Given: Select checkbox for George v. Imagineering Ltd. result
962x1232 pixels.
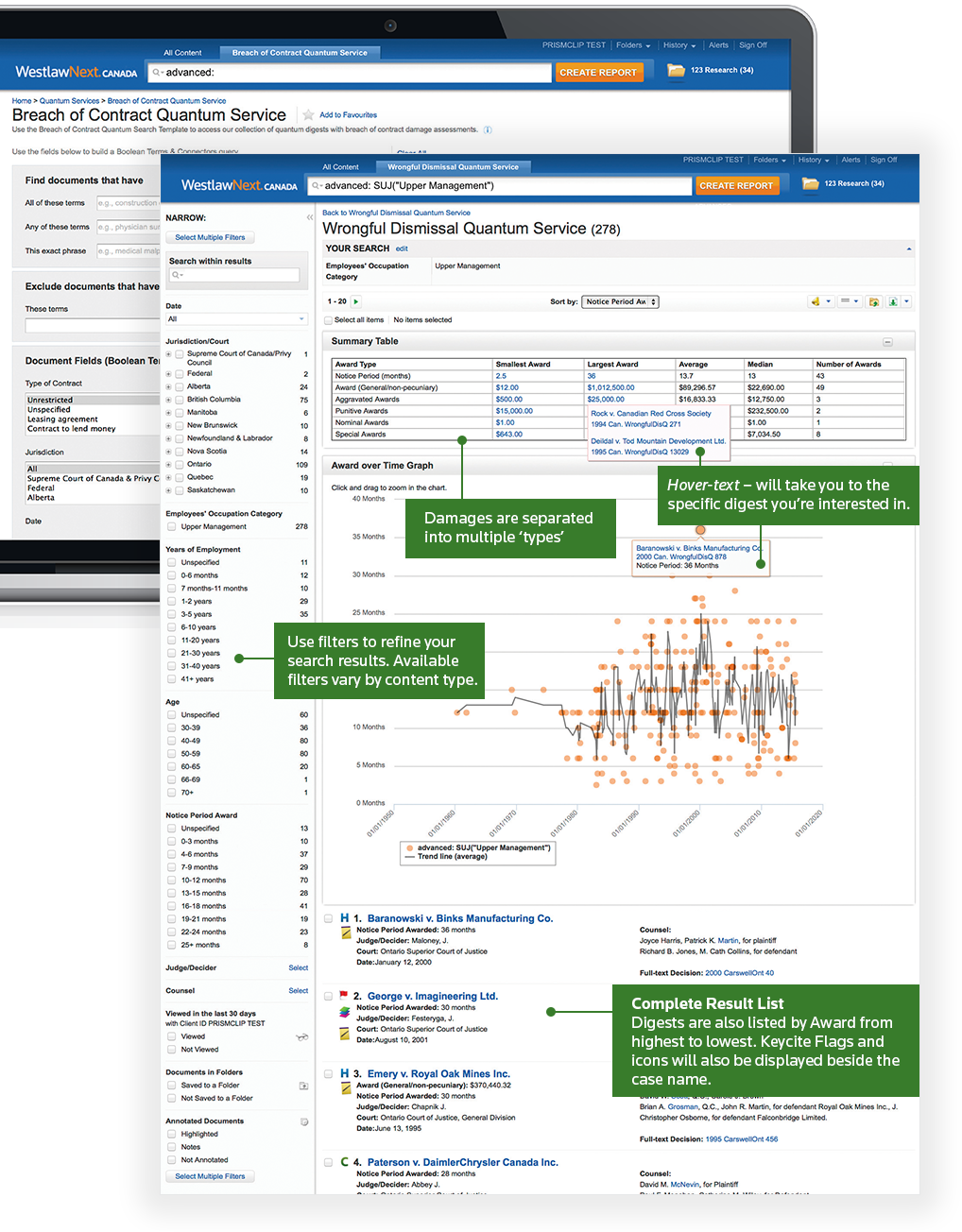Looking at the screenshot, I should (328, 996).
